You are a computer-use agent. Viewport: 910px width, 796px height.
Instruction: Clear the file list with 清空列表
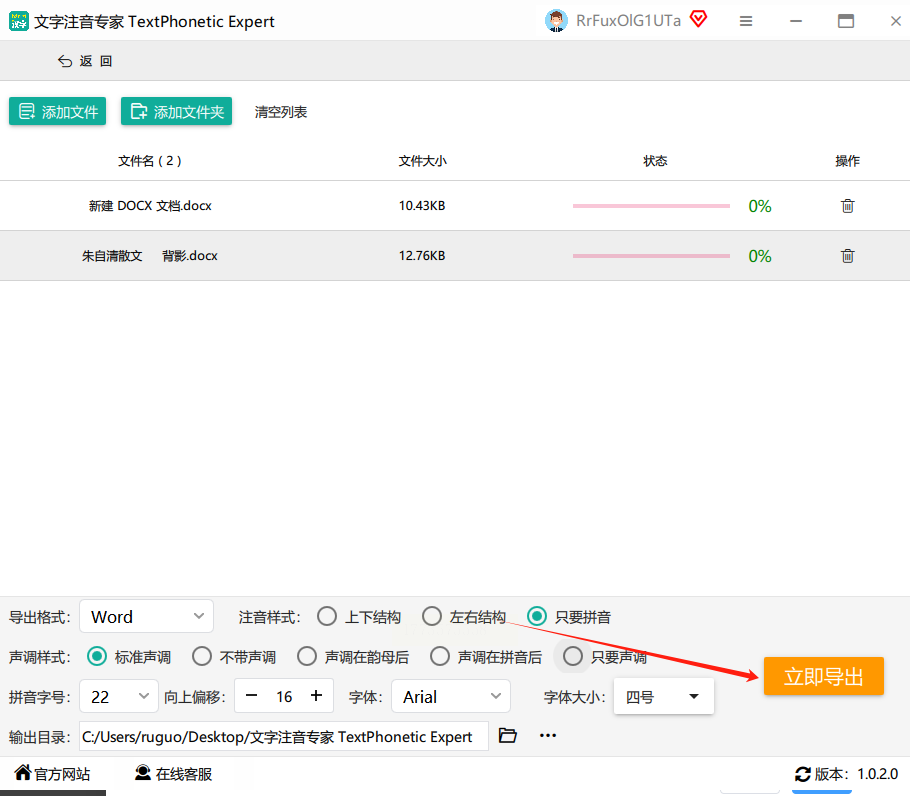coord(281,112)
